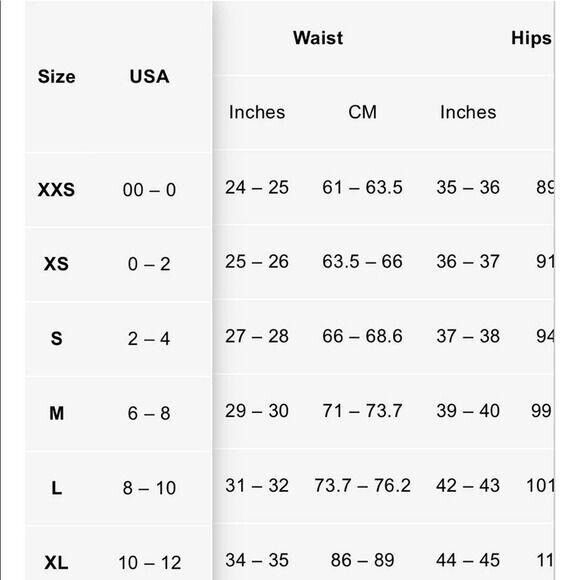Viewport: 580px width, 580px height.
Task: Click waist CM value 73.7 – 76.2
Action: coord(362,485)
